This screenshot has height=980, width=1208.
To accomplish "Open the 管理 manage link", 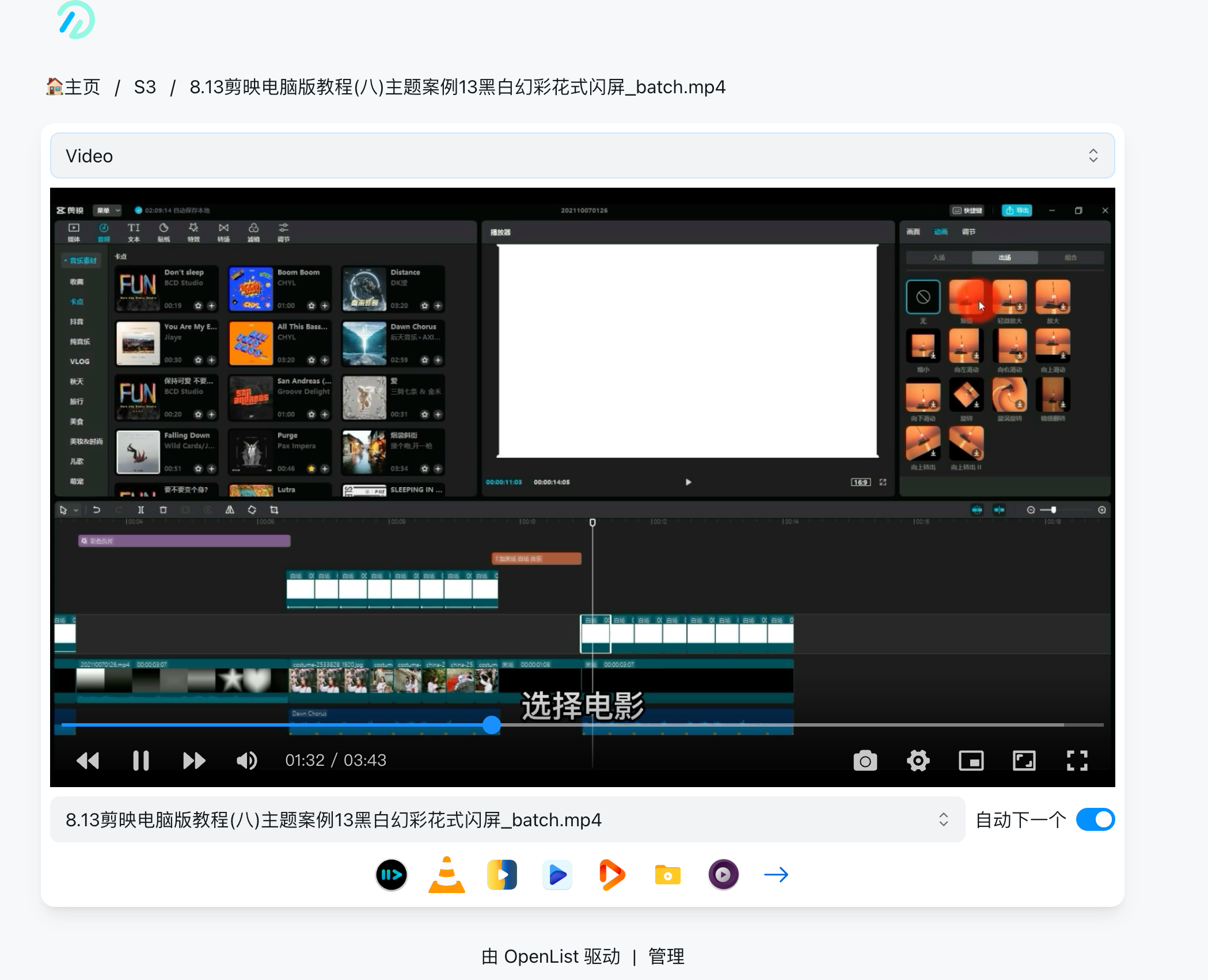I will 666,956.
